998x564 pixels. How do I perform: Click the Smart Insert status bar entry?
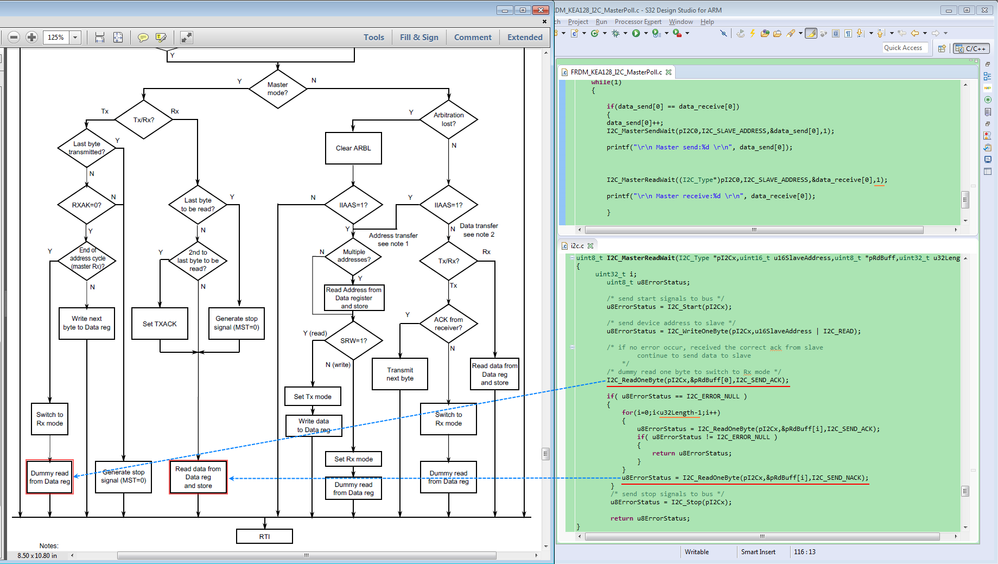click(x=757, y=552)
